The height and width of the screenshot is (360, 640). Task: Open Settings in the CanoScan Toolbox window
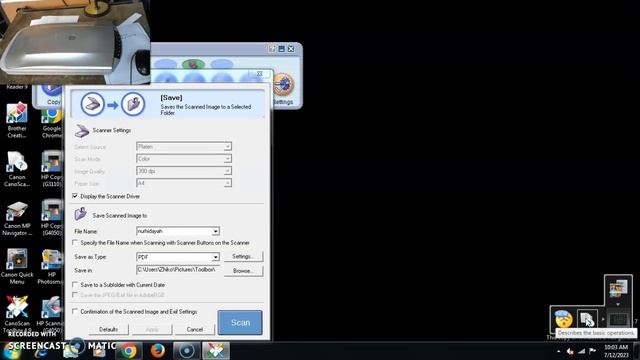tap(283, 89)
